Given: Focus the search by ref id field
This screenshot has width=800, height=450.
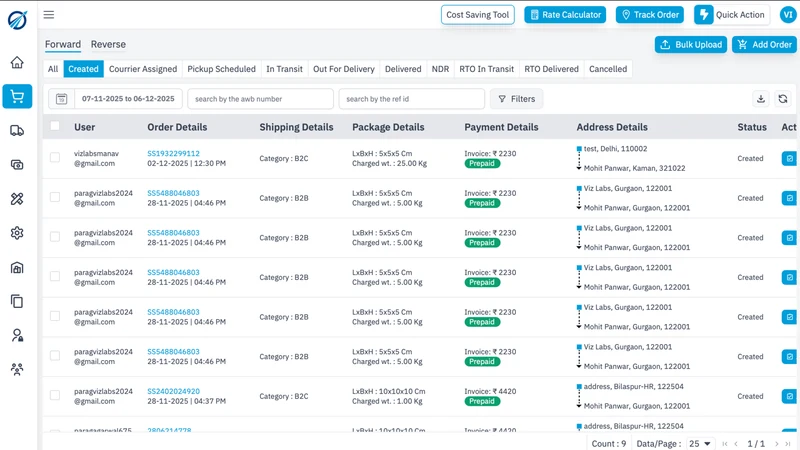Looking at the screenshot, I should pyautogui.click(x=412, y=99).
